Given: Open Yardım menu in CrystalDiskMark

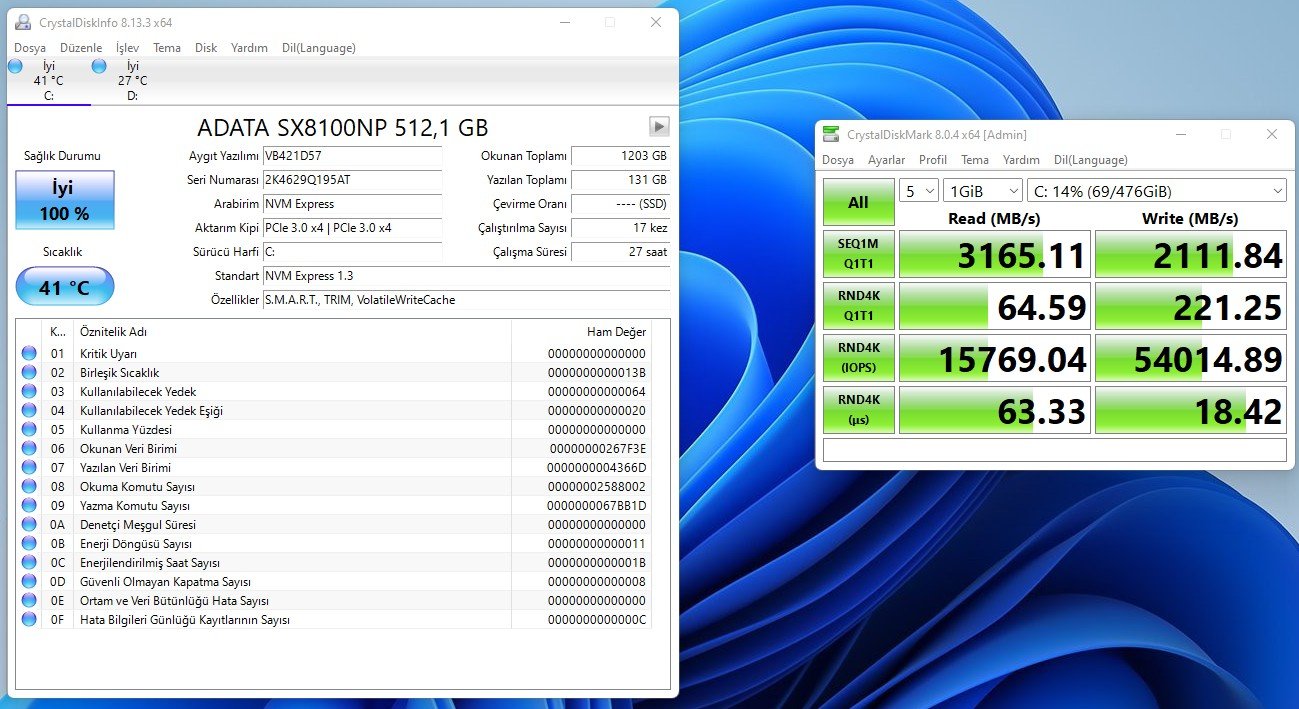Looking at the screenshot, I should (1021, 160).
